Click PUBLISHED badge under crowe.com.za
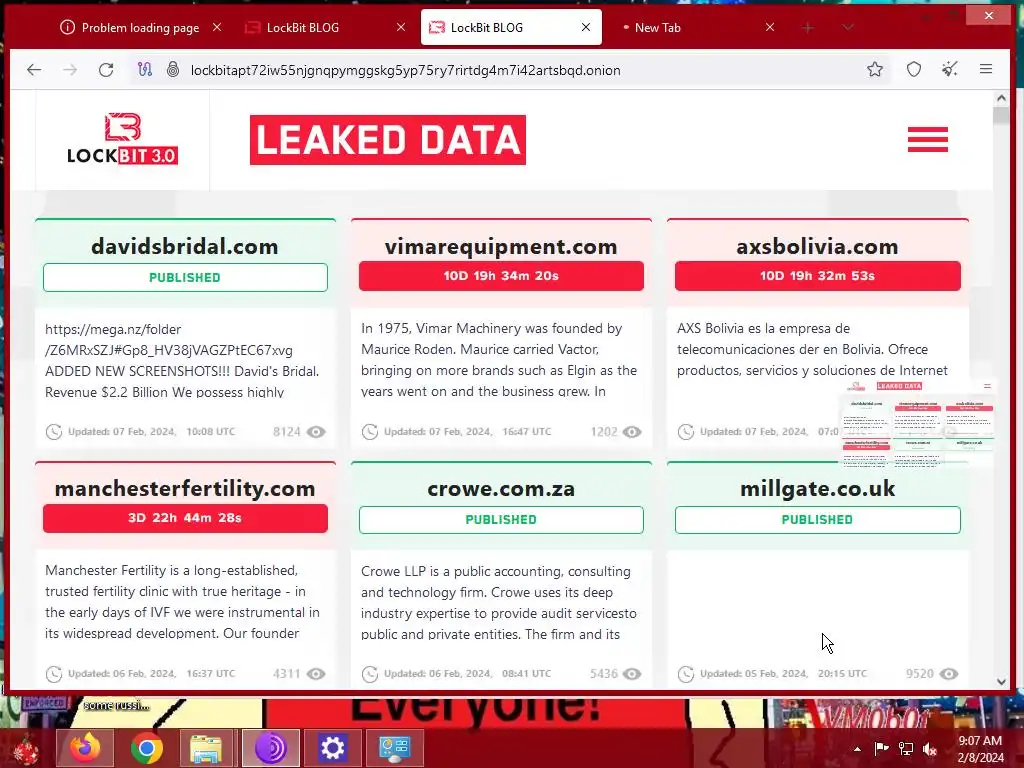The height and width of the screenshot is (768, 1024). pos(501,520)
